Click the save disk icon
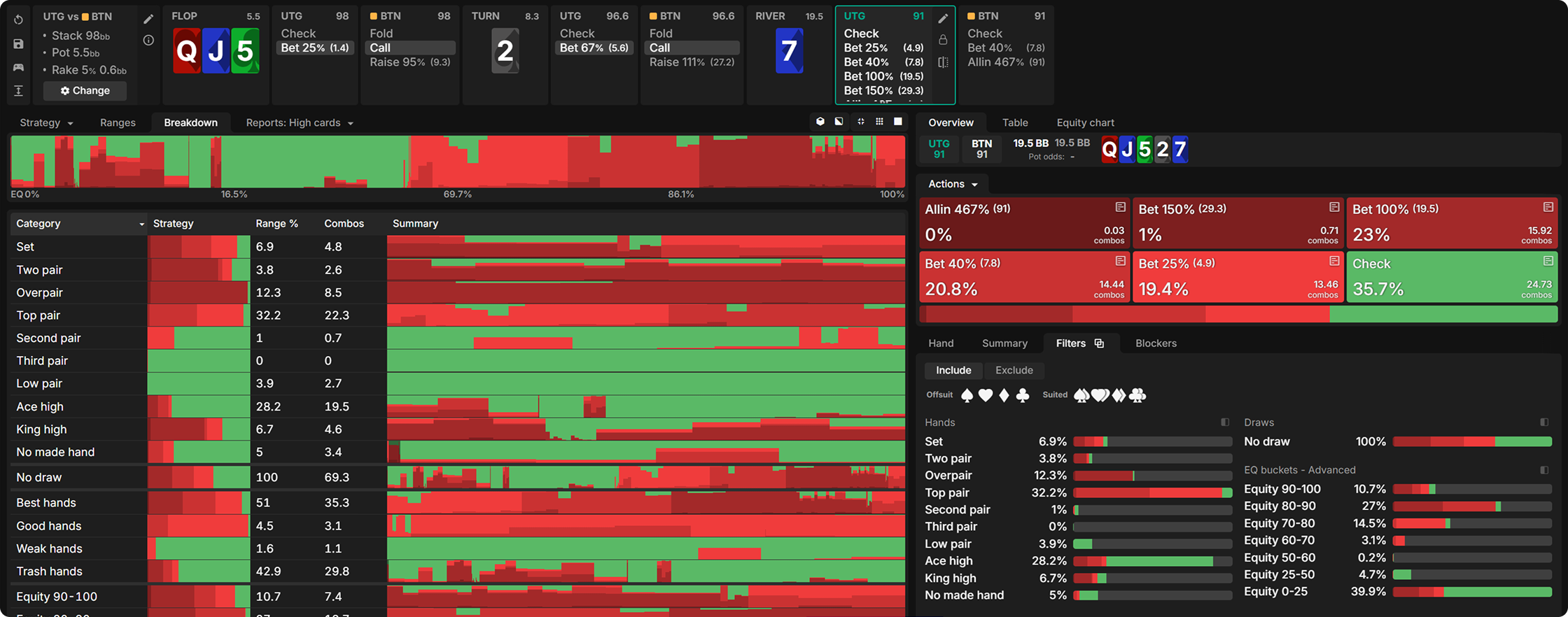 [x=19, y=43]
